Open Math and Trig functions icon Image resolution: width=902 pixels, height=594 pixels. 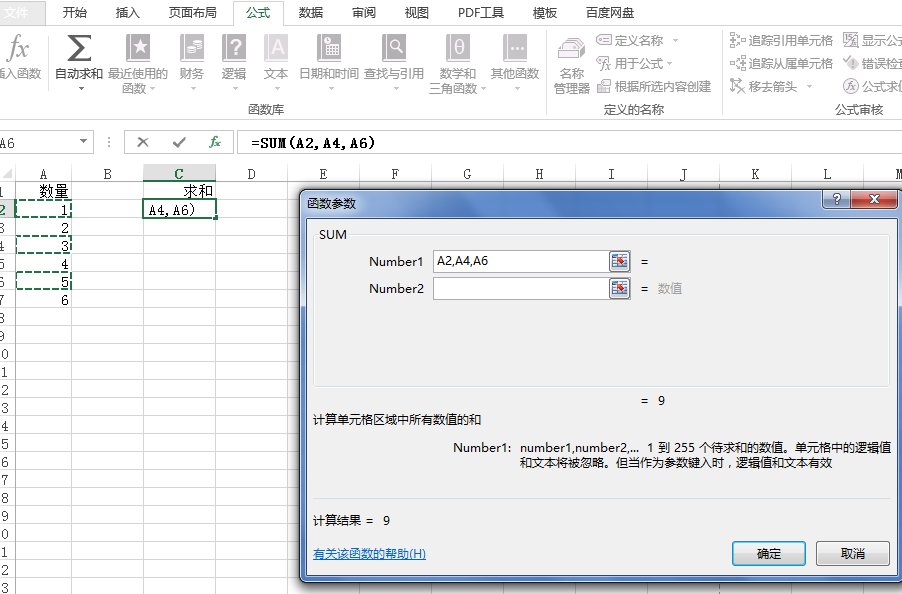(x=458, y=47)
